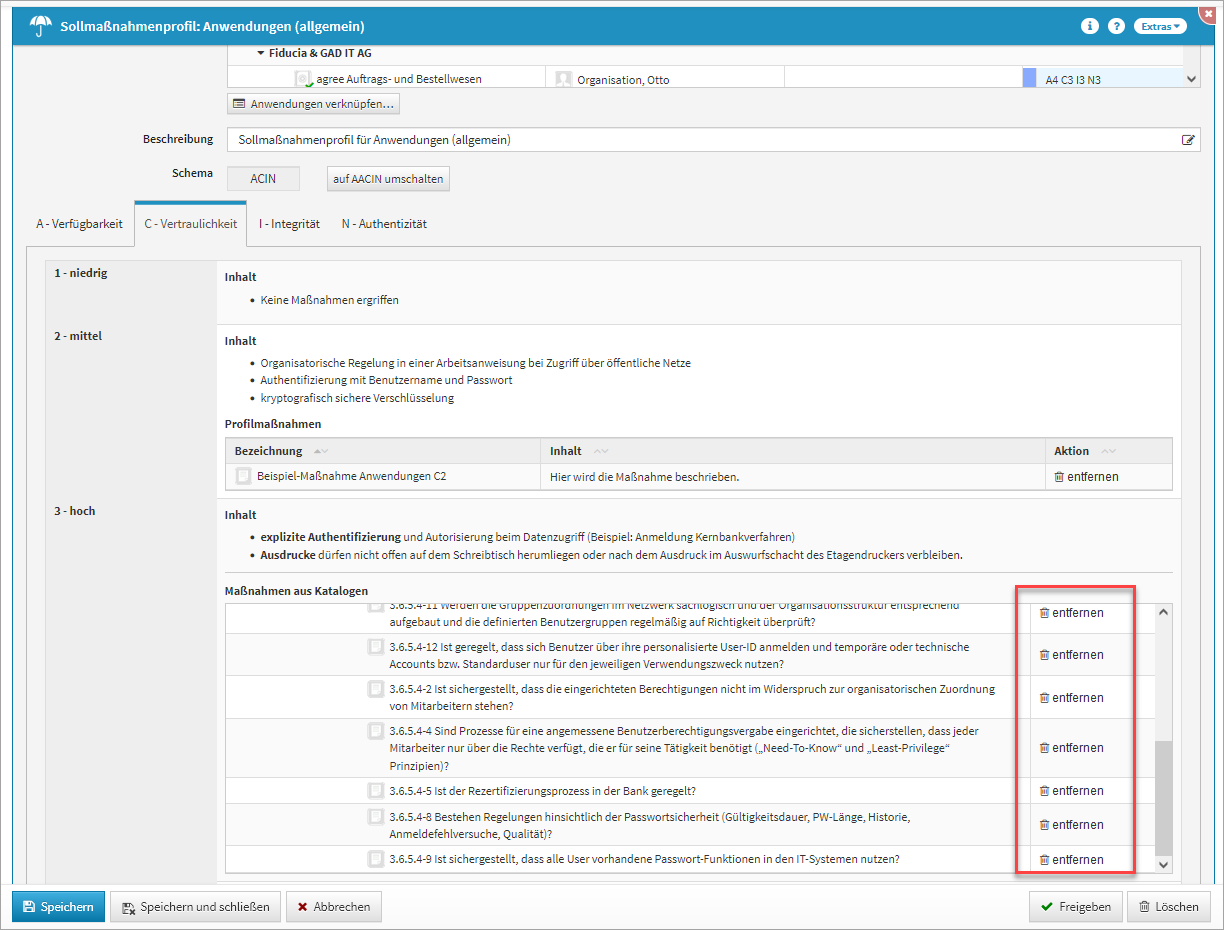
Task: Select the N - Authentizität tab
Action: pos(384,224)
